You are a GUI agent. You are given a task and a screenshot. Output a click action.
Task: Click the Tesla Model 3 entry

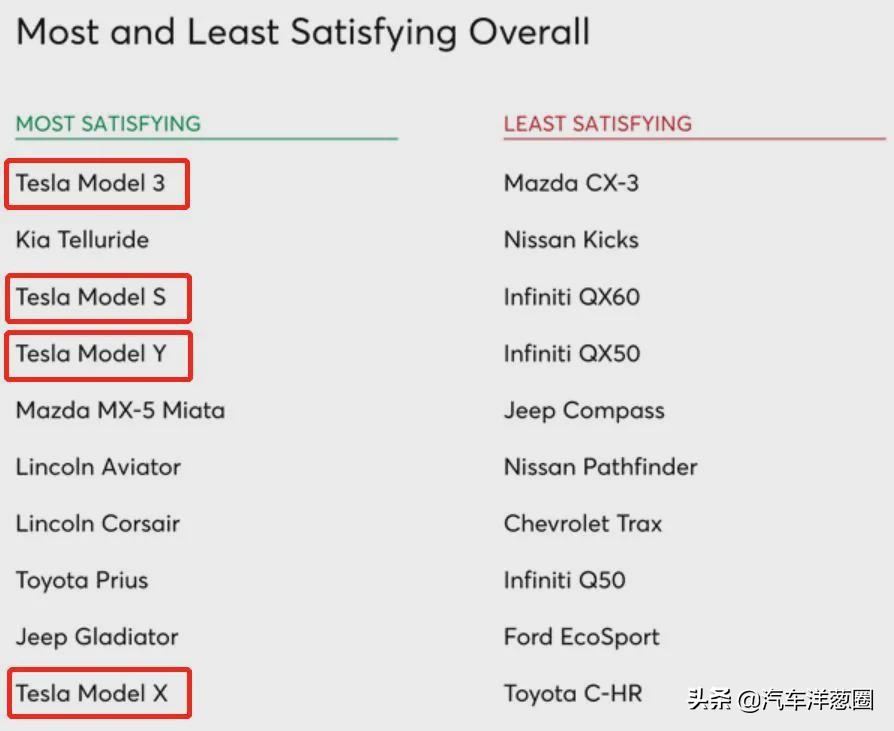point(90,183)
